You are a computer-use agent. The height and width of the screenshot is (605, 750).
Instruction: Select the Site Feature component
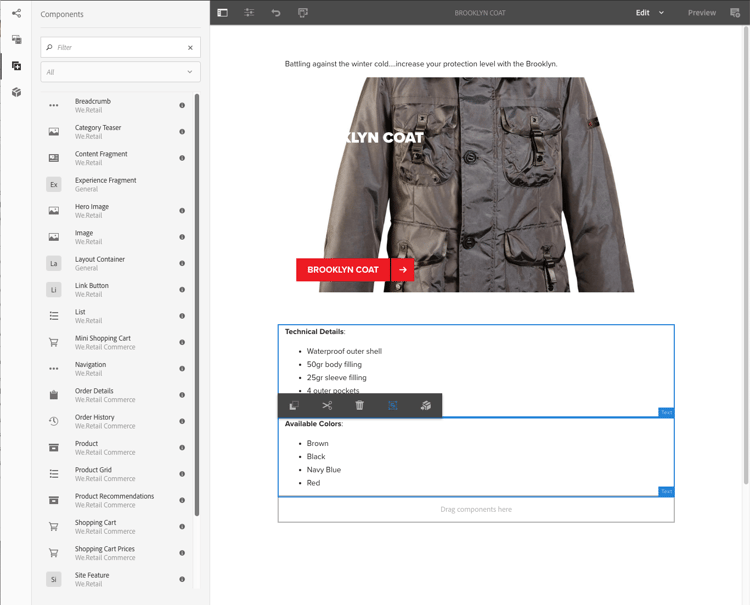117,579
